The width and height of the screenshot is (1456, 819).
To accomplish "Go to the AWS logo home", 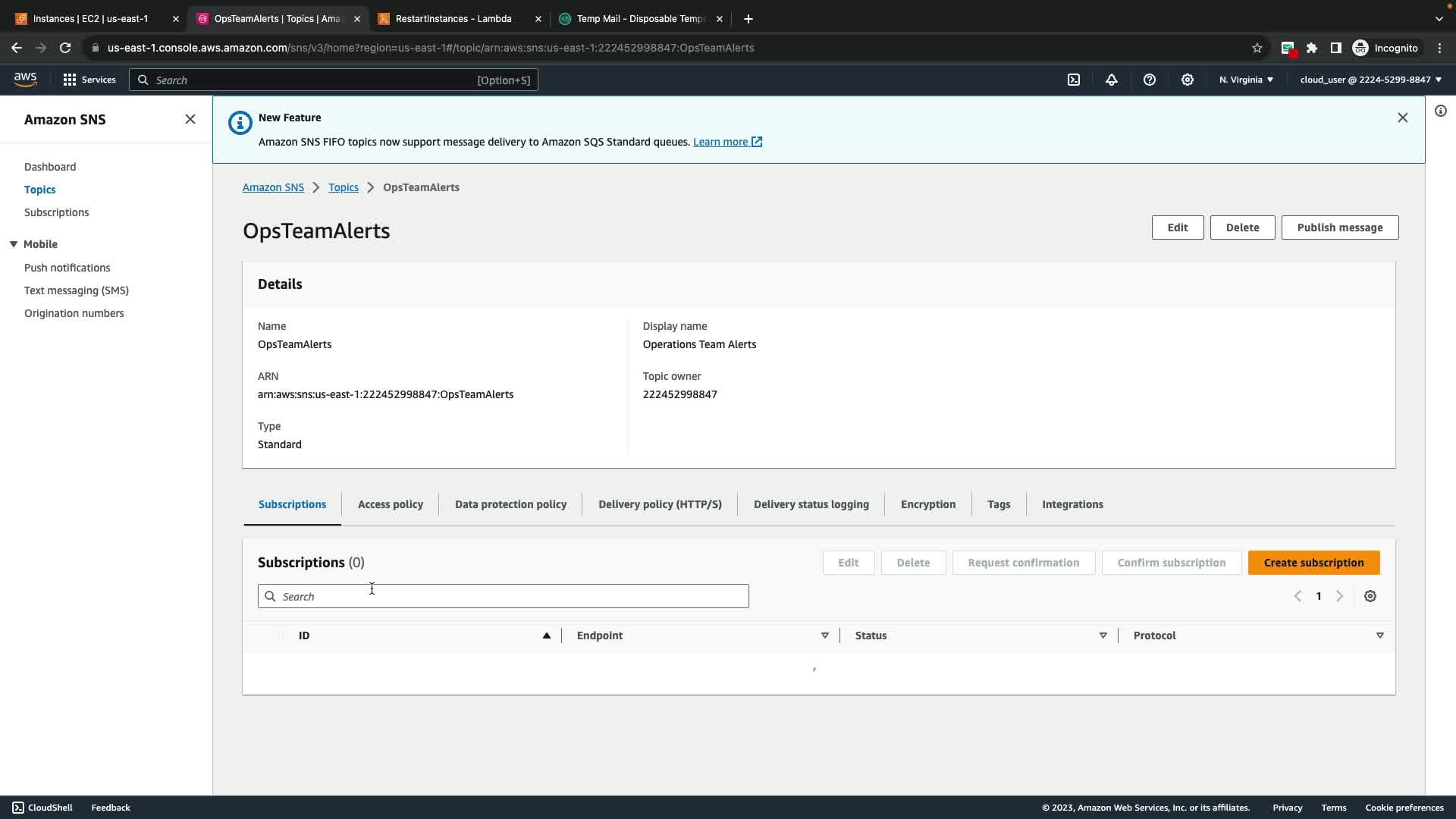I will coord(25,79).
